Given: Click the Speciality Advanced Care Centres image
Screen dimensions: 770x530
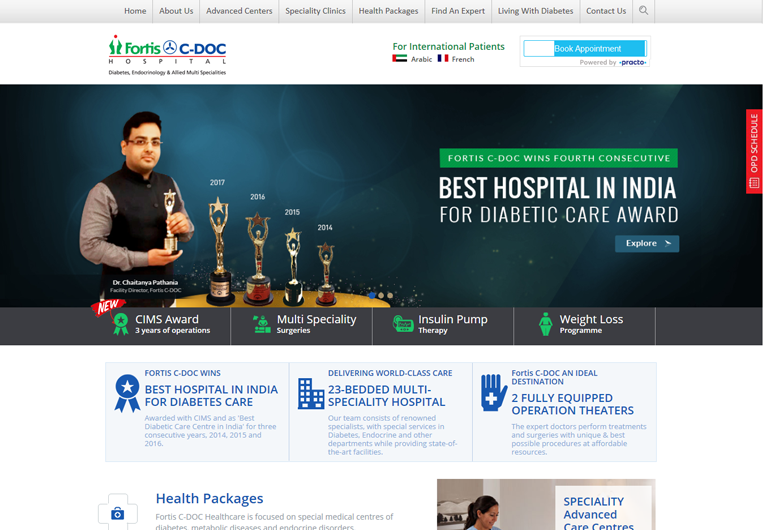Looking at the screenshot, I should click(x=546, y=505).
